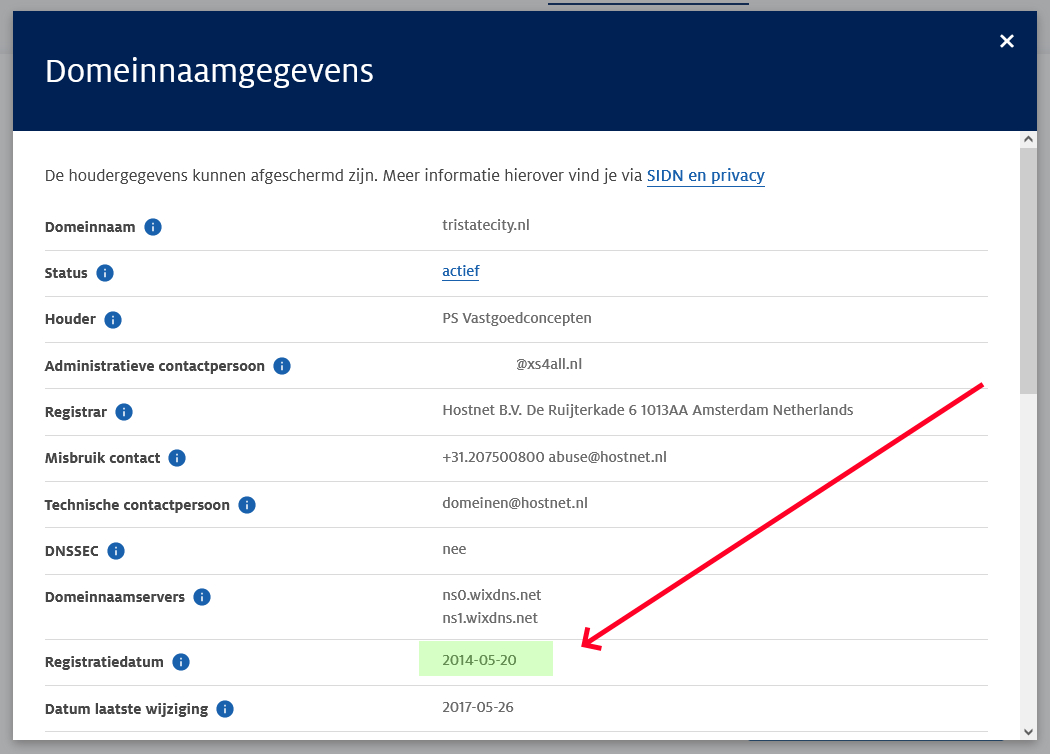Select the holder PS Vastgoedconcepten

pyautogui.click(x=517, y=318)
